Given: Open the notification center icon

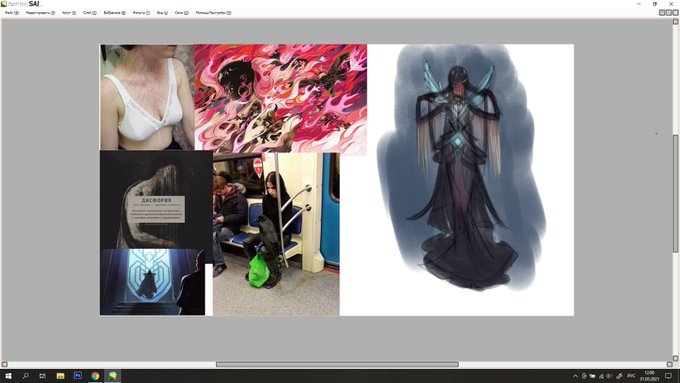Looking at the screenshot, I should pos(668,376).
